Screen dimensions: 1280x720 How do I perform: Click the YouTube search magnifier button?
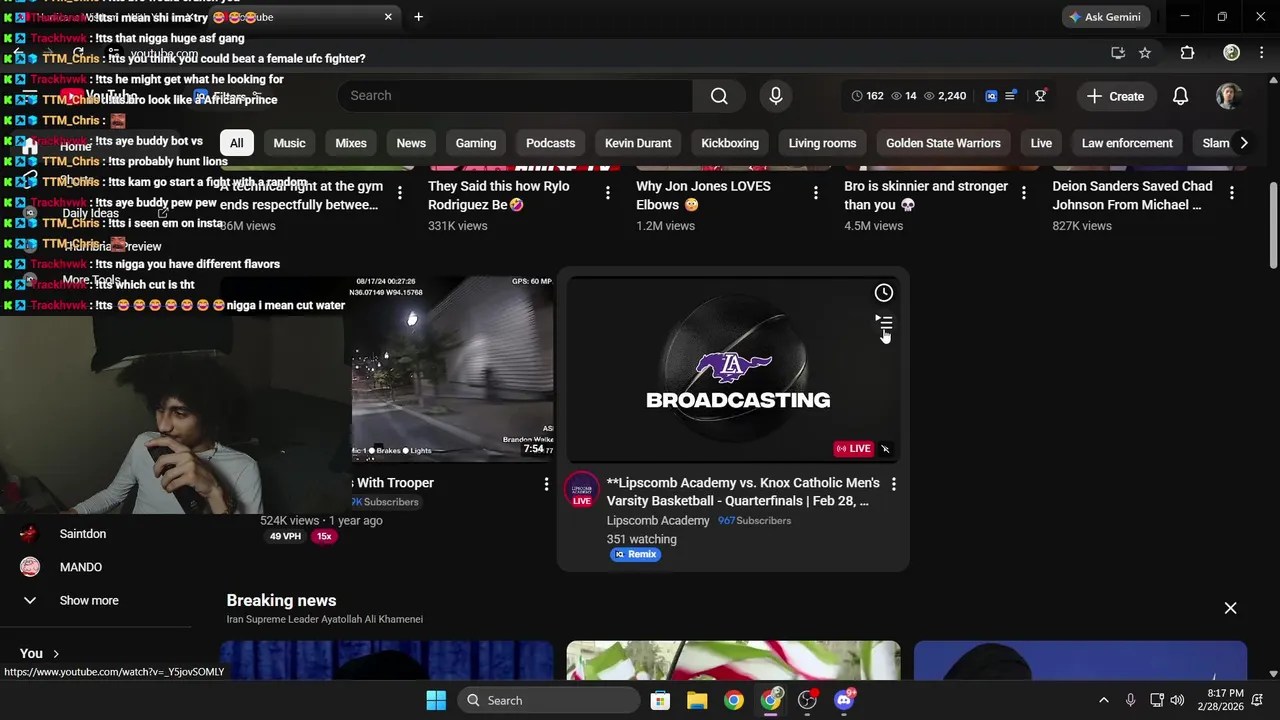pos(719,96)
